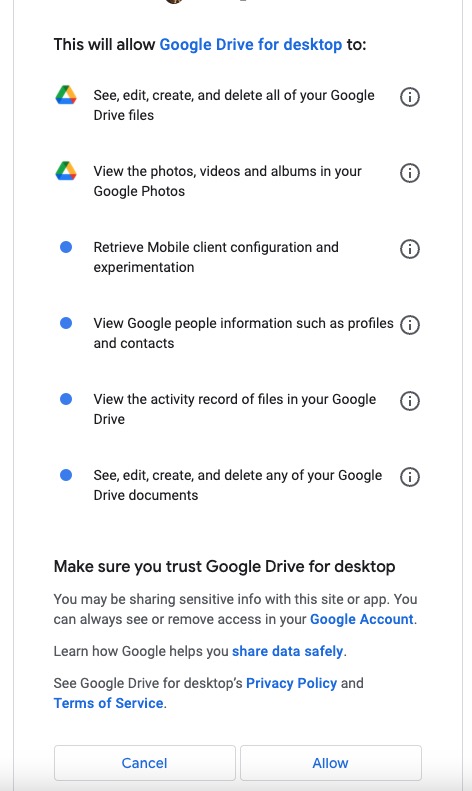
Task: Open info icon for Google Drive files permission
Action: (409, 96)
